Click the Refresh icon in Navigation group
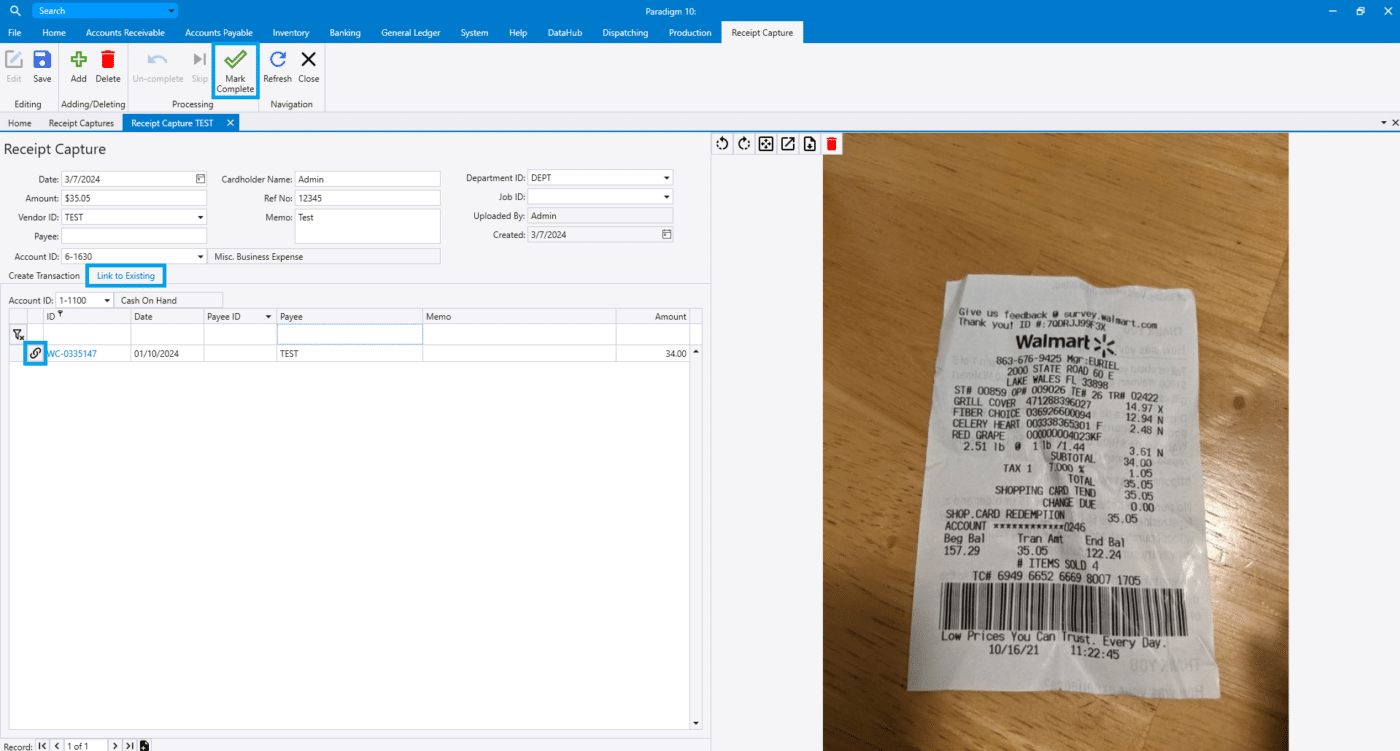 (277, 60)
